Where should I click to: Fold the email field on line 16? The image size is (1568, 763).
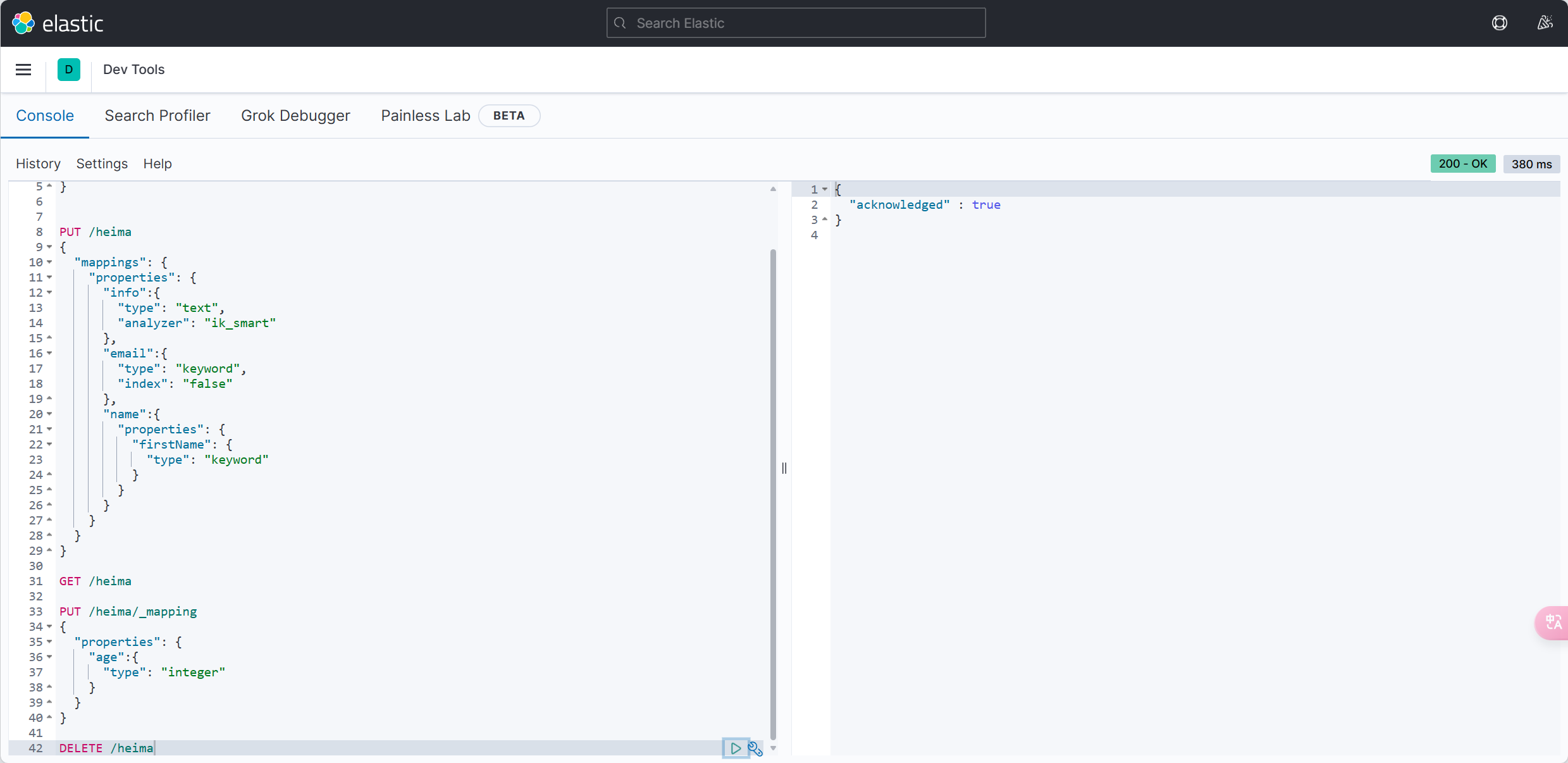click(49, 354)
